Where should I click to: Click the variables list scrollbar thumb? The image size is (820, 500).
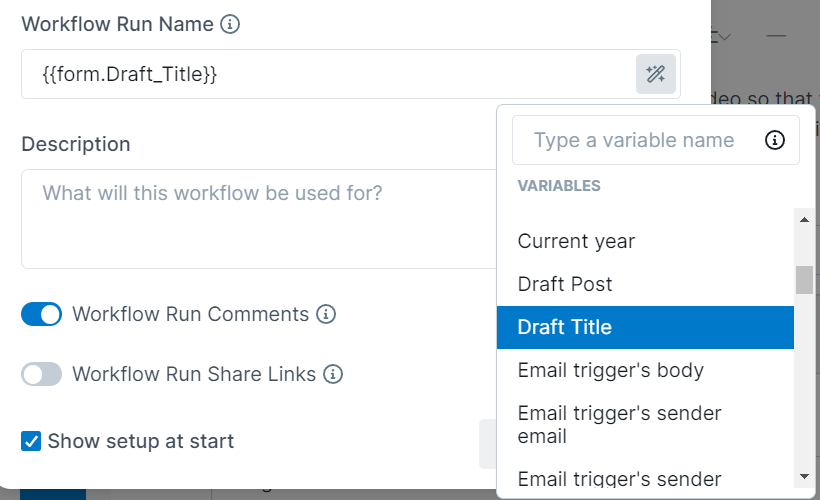(804, 280)
